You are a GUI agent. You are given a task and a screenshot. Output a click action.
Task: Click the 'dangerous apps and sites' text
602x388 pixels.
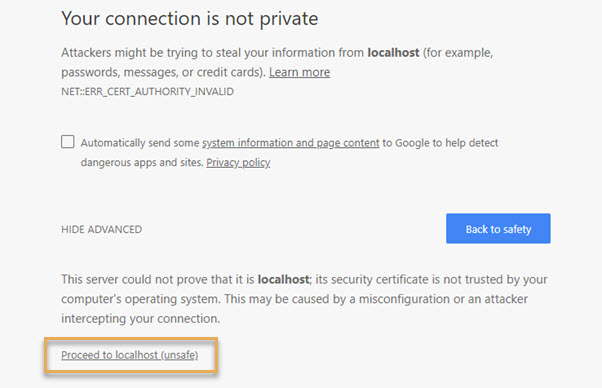142,163
